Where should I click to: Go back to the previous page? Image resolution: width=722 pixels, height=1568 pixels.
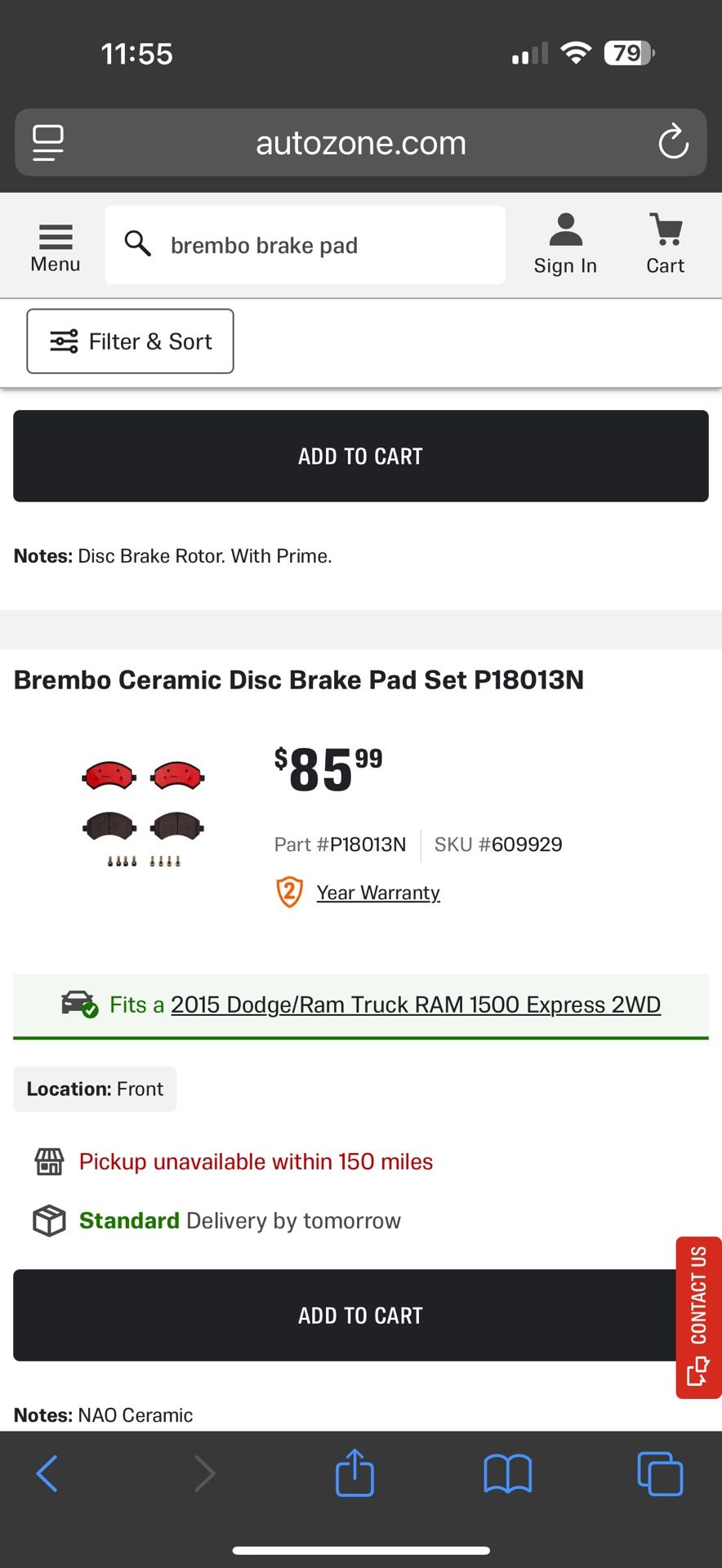tap(47, 1473)
